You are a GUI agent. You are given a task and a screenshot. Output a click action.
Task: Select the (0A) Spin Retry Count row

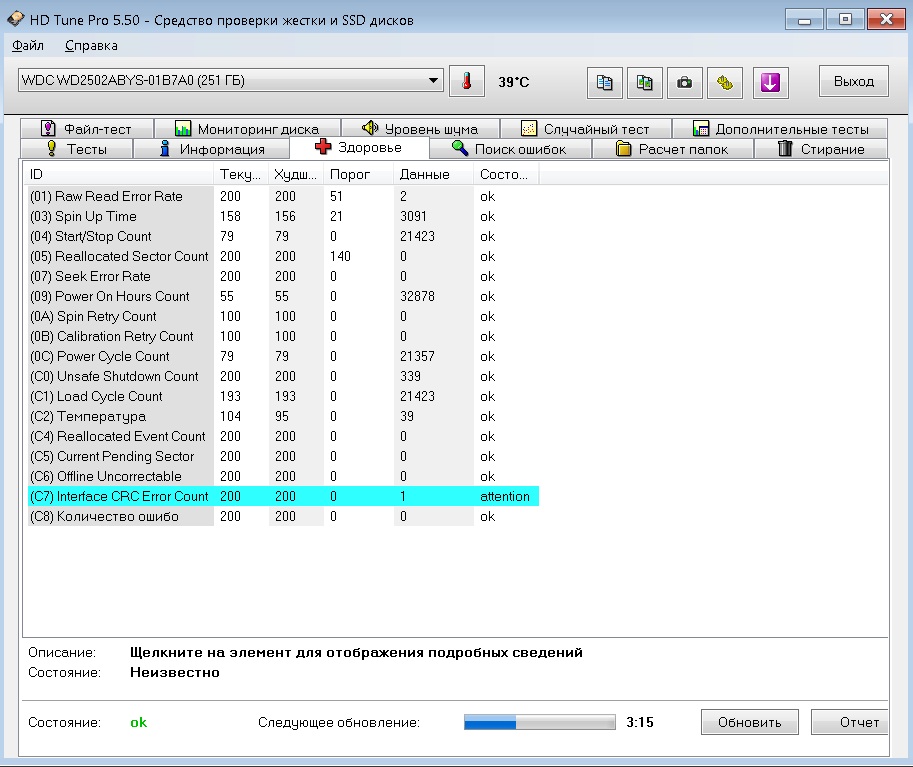click(283, 316)
